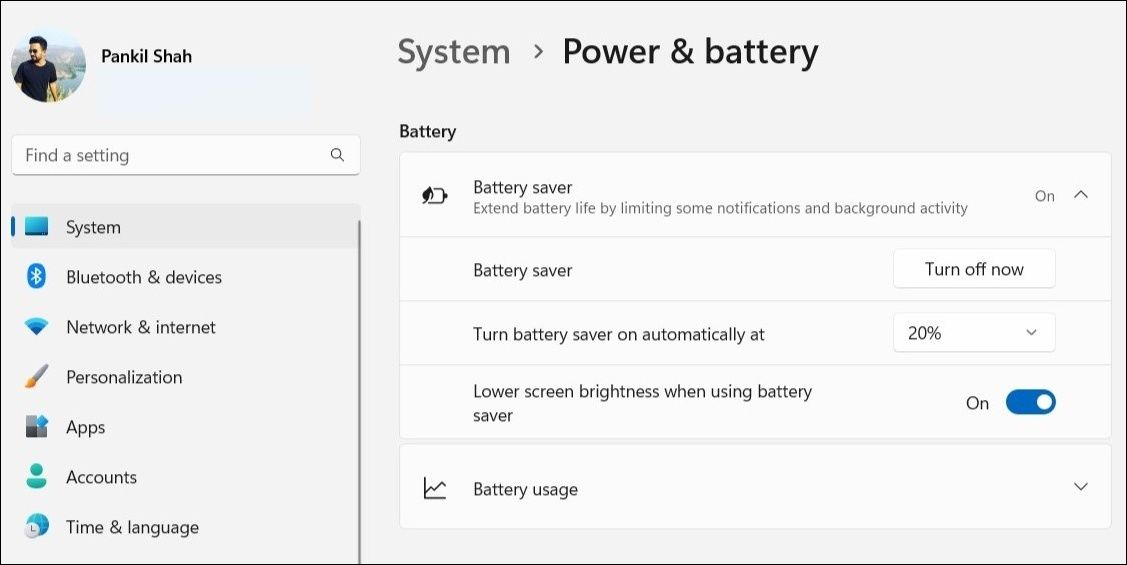Click the Time & language globe icon
Viewport: 1127px width, 565px height.
tap(37, 527)
